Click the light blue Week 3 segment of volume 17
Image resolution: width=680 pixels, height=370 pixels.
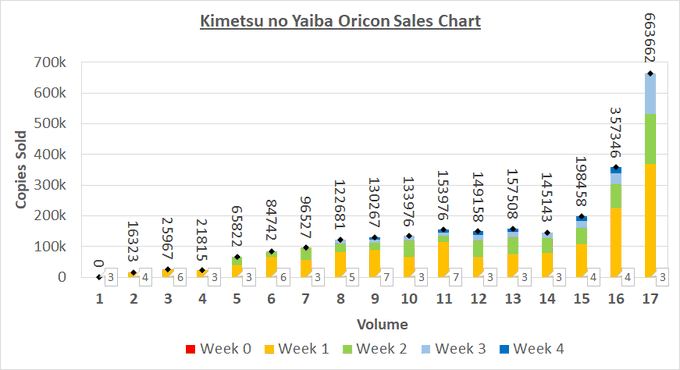point(650,94)
